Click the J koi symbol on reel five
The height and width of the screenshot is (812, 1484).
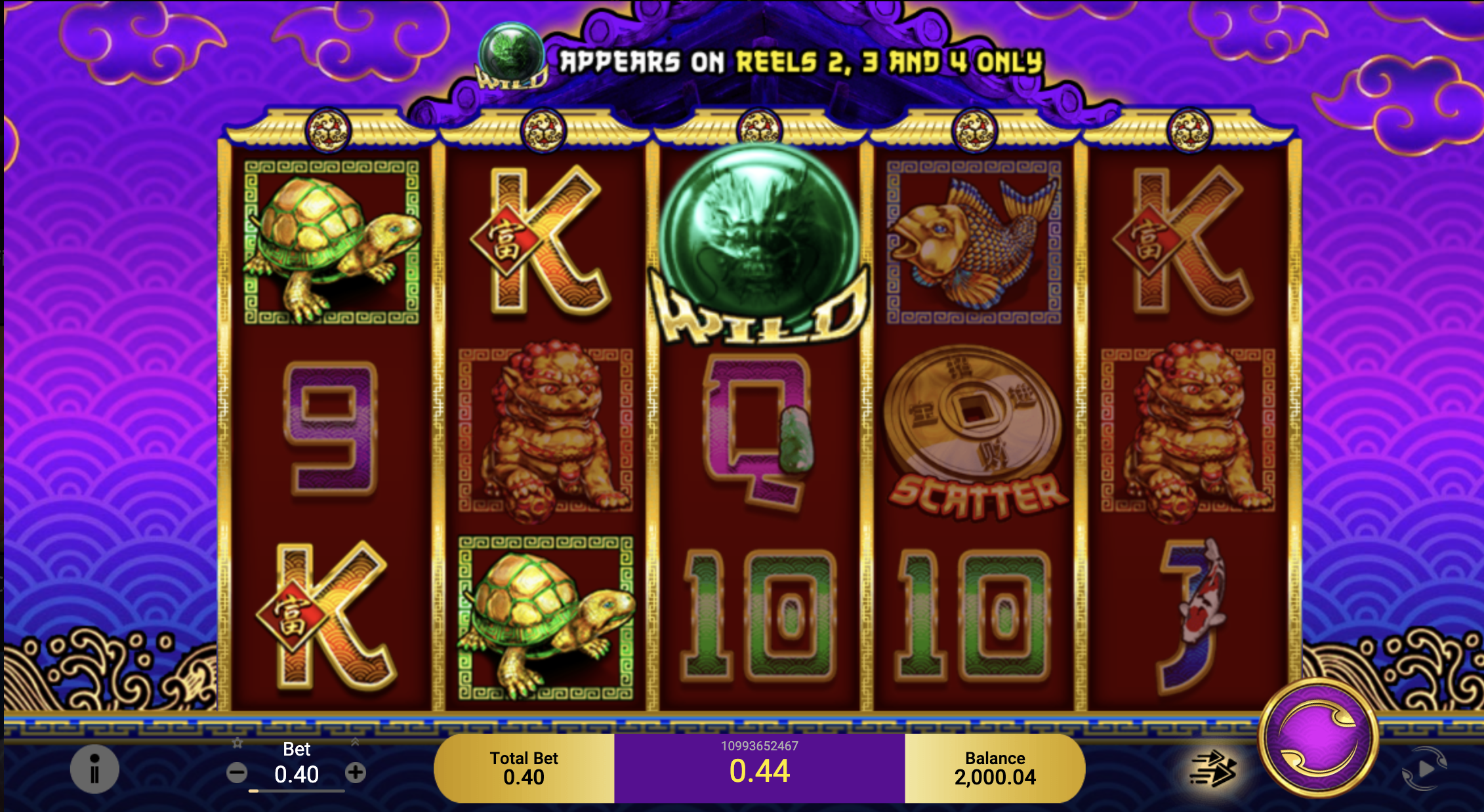click(x=1193, y=617)
